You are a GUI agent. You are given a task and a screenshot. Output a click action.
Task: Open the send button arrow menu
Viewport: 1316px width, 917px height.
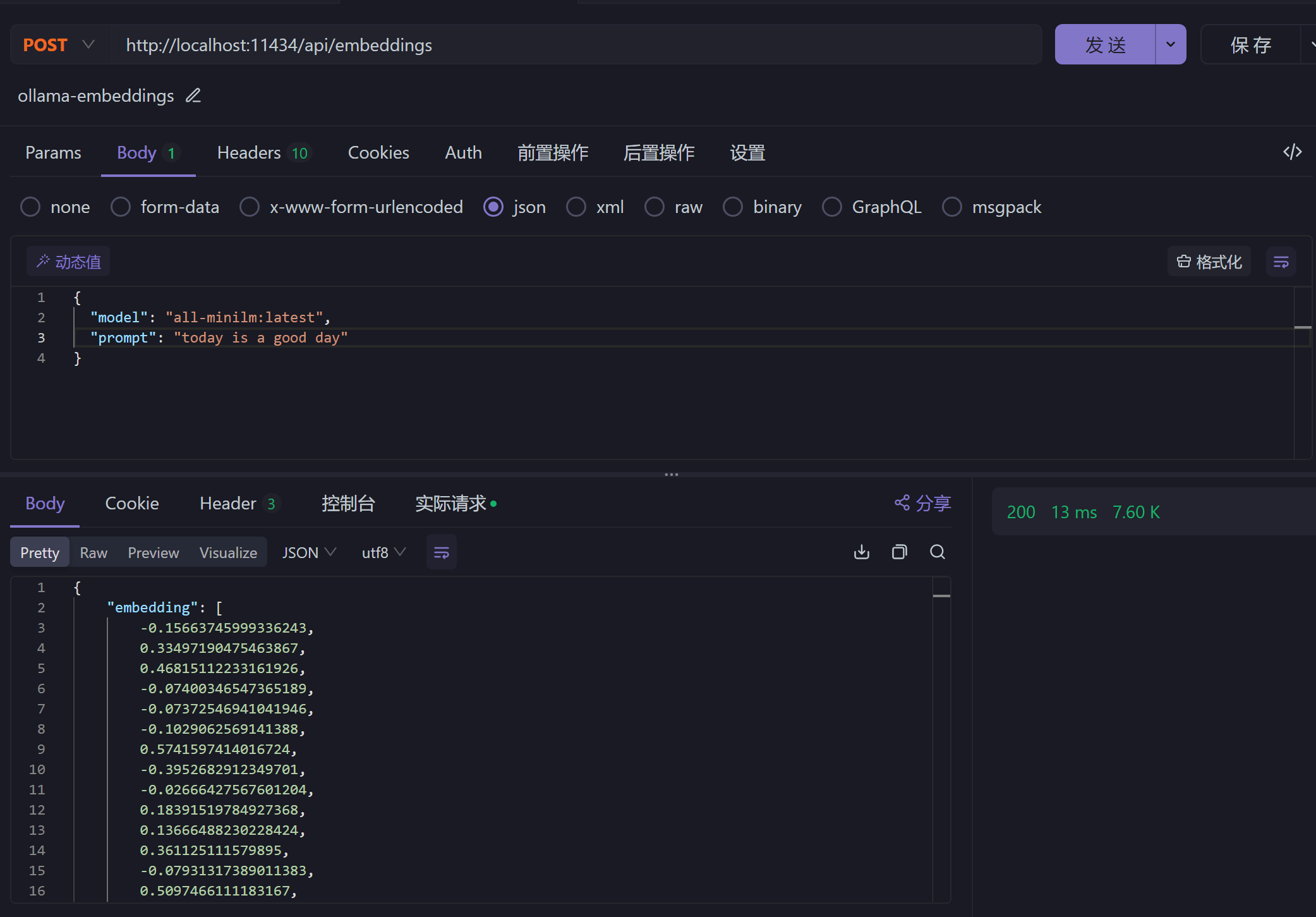1170,45
